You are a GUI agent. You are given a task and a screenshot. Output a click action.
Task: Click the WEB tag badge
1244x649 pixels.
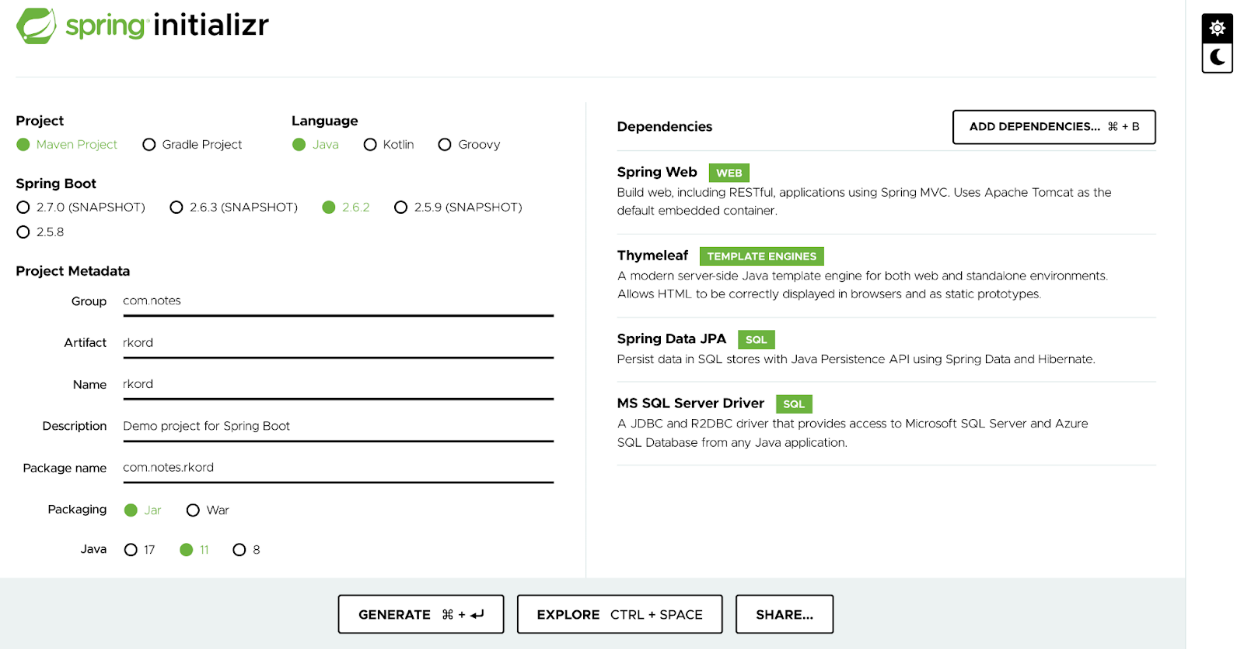[x=729, y=173]
